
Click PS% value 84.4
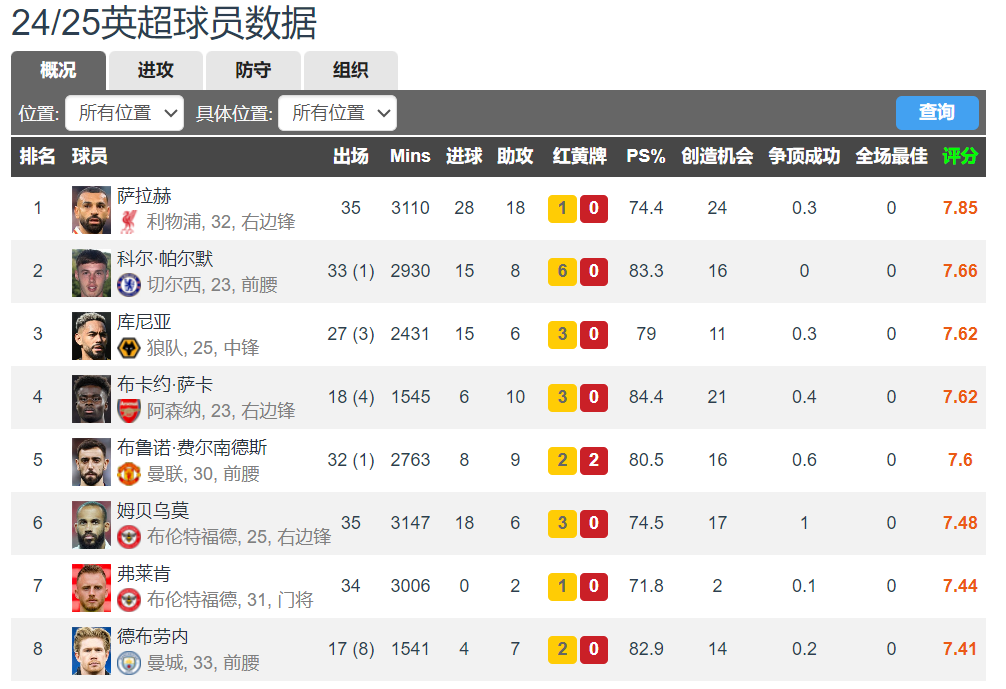tap(645, 397)
